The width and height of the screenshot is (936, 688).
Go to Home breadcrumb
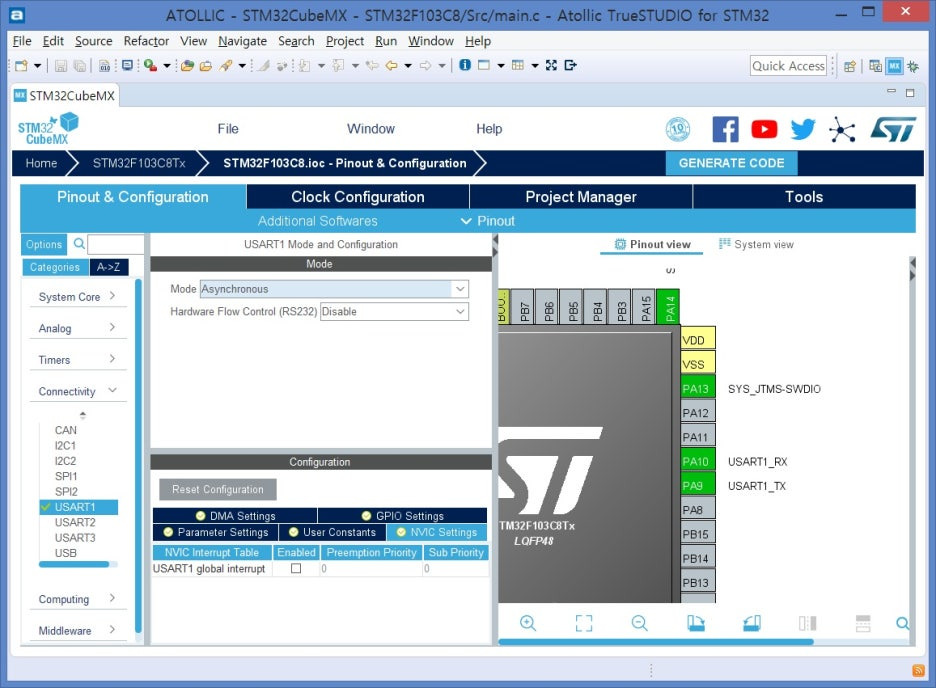click(41, 163)
